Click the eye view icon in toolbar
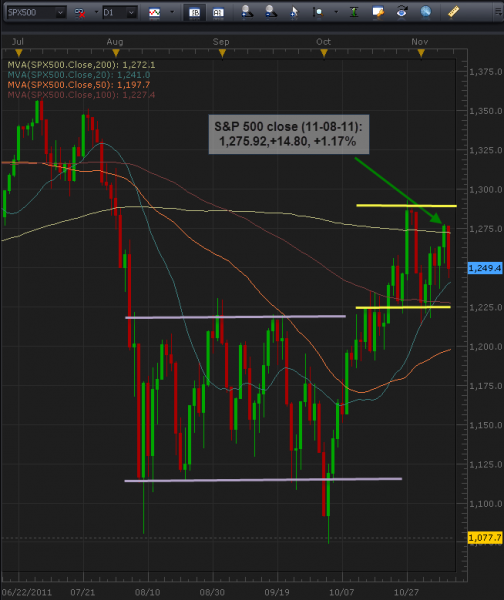 tap(401, 12)
